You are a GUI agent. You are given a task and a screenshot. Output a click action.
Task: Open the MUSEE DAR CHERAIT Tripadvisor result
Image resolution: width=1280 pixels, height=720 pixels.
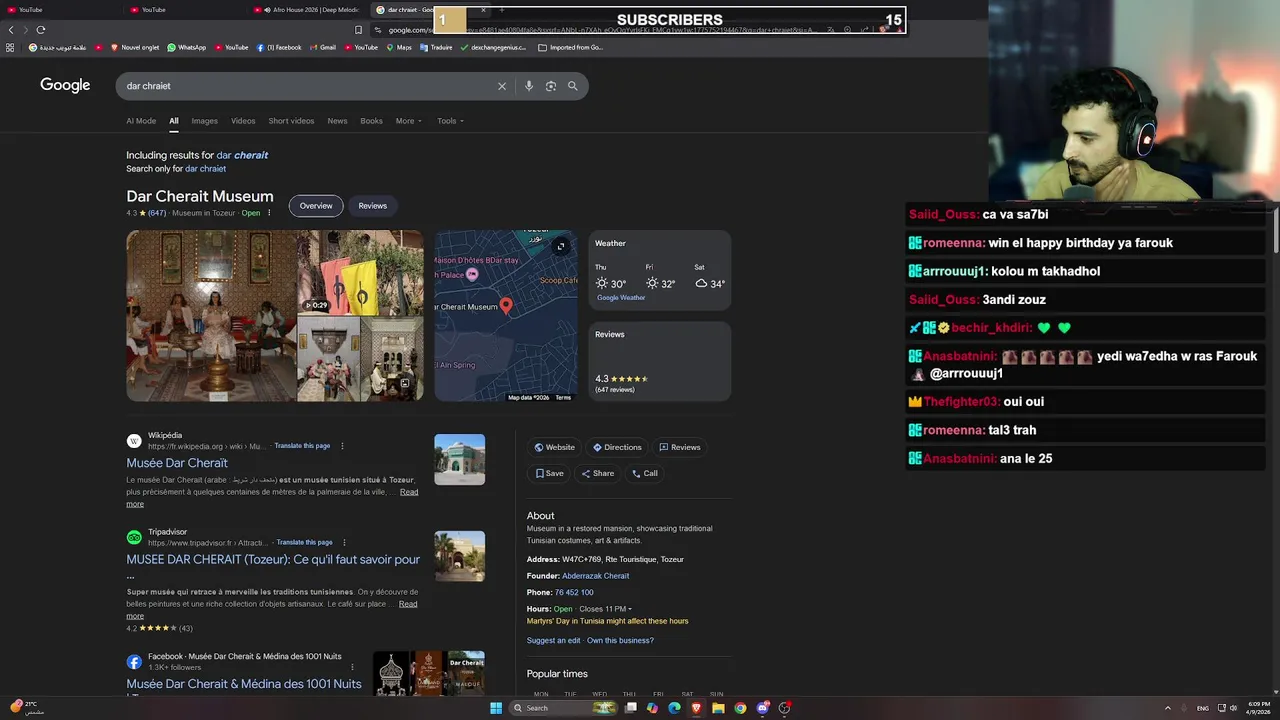point(273,560)
